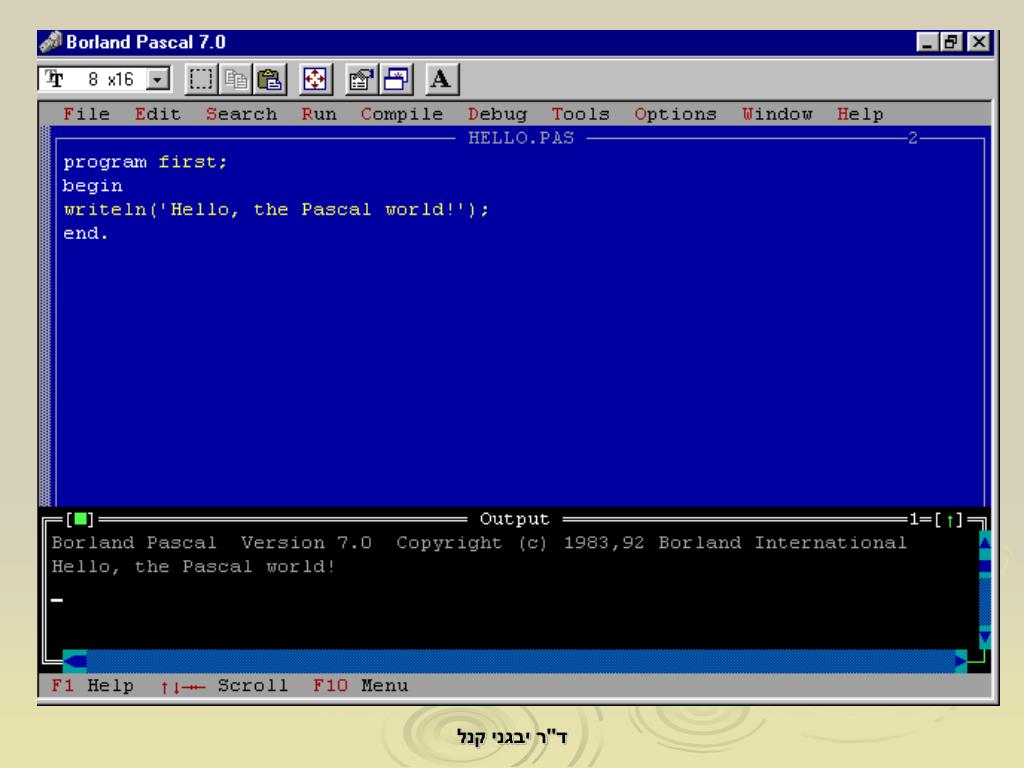This screenshot has height=768, width=1024.
Task: Click the Output vertical scrollbar thumb
Action: 985,566
